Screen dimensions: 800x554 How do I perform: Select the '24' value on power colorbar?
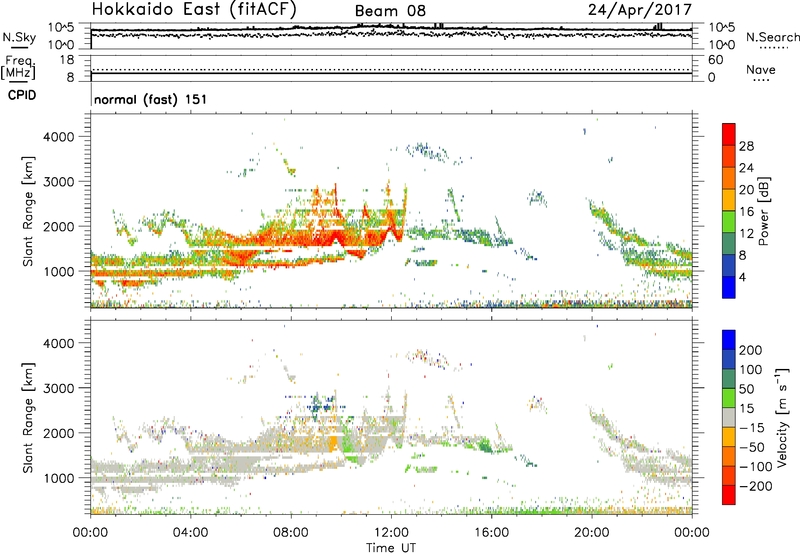[746, 168]
